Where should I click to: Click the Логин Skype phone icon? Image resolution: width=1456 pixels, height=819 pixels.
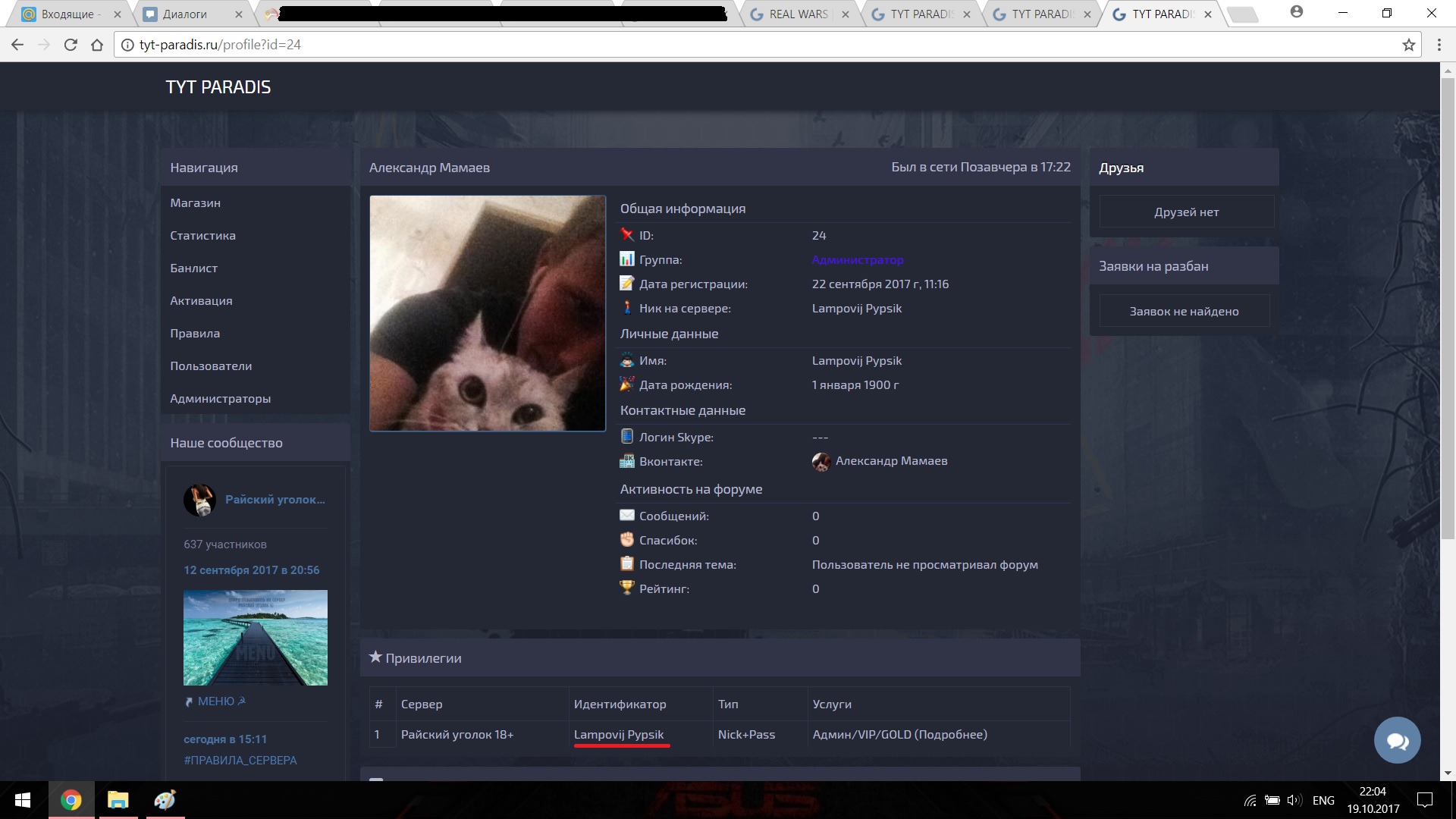pos(627,437)
